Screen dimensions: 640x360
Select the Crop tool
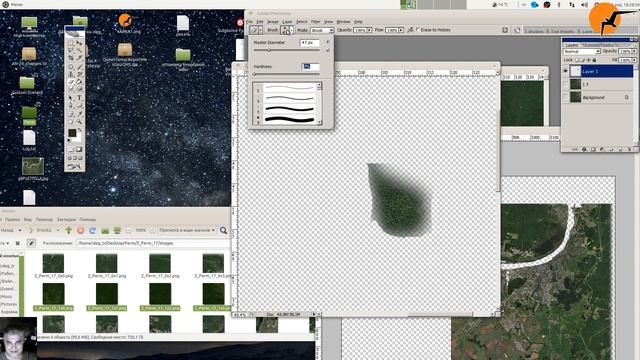pos(71,58)
